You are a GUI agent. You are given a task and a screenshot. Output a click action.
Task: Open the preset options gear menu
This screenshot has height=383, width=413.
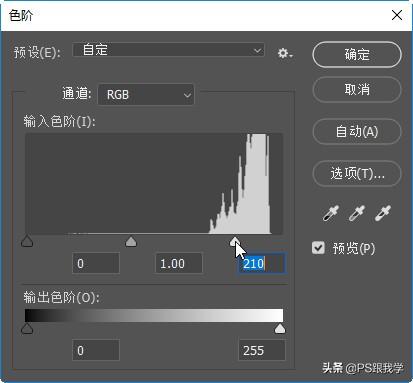285,53
